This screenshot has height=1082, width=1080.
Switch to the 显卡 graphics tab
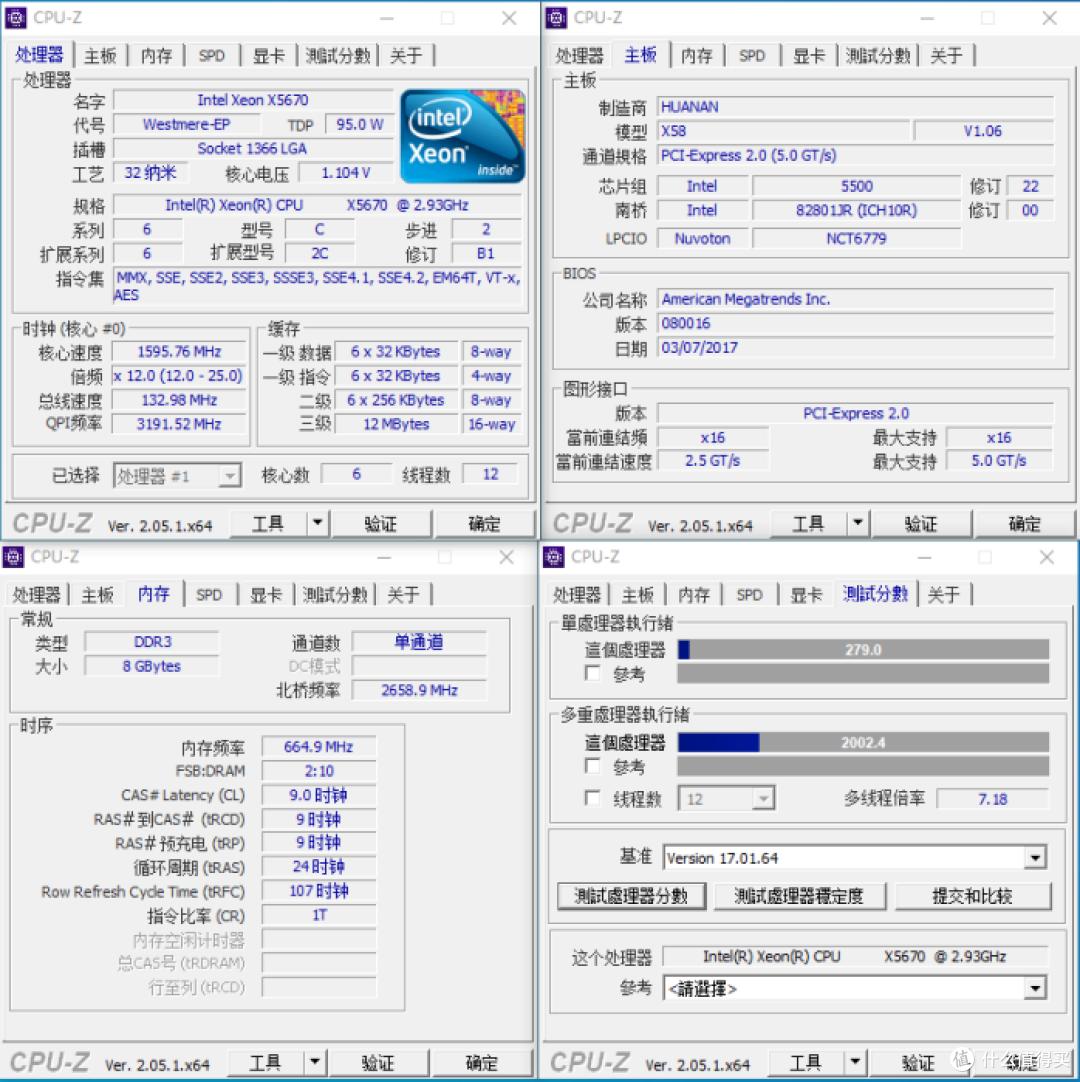[268, 56]
